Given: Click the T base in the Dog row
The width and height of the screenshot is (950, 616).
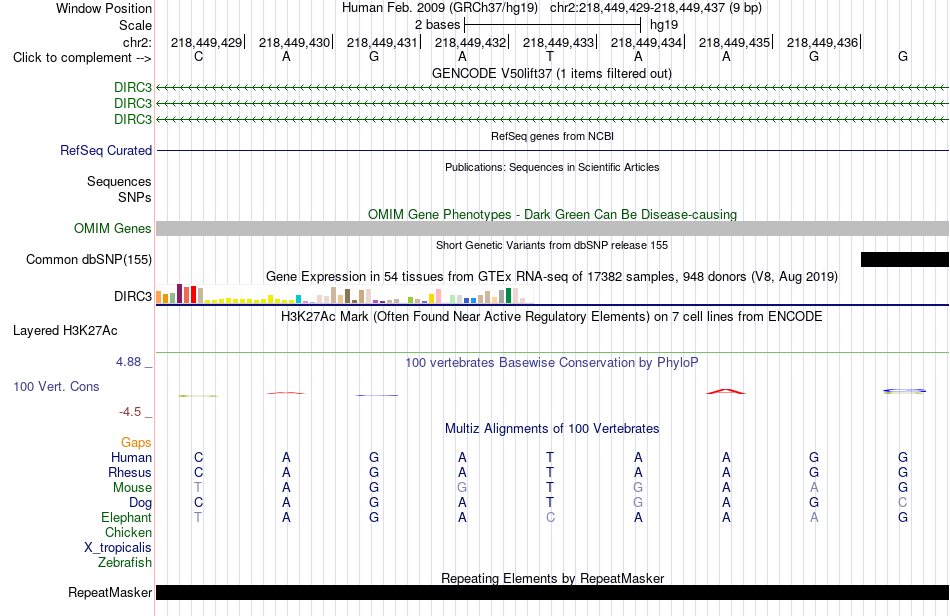Looking at the screenshot, I should (550, 503).
